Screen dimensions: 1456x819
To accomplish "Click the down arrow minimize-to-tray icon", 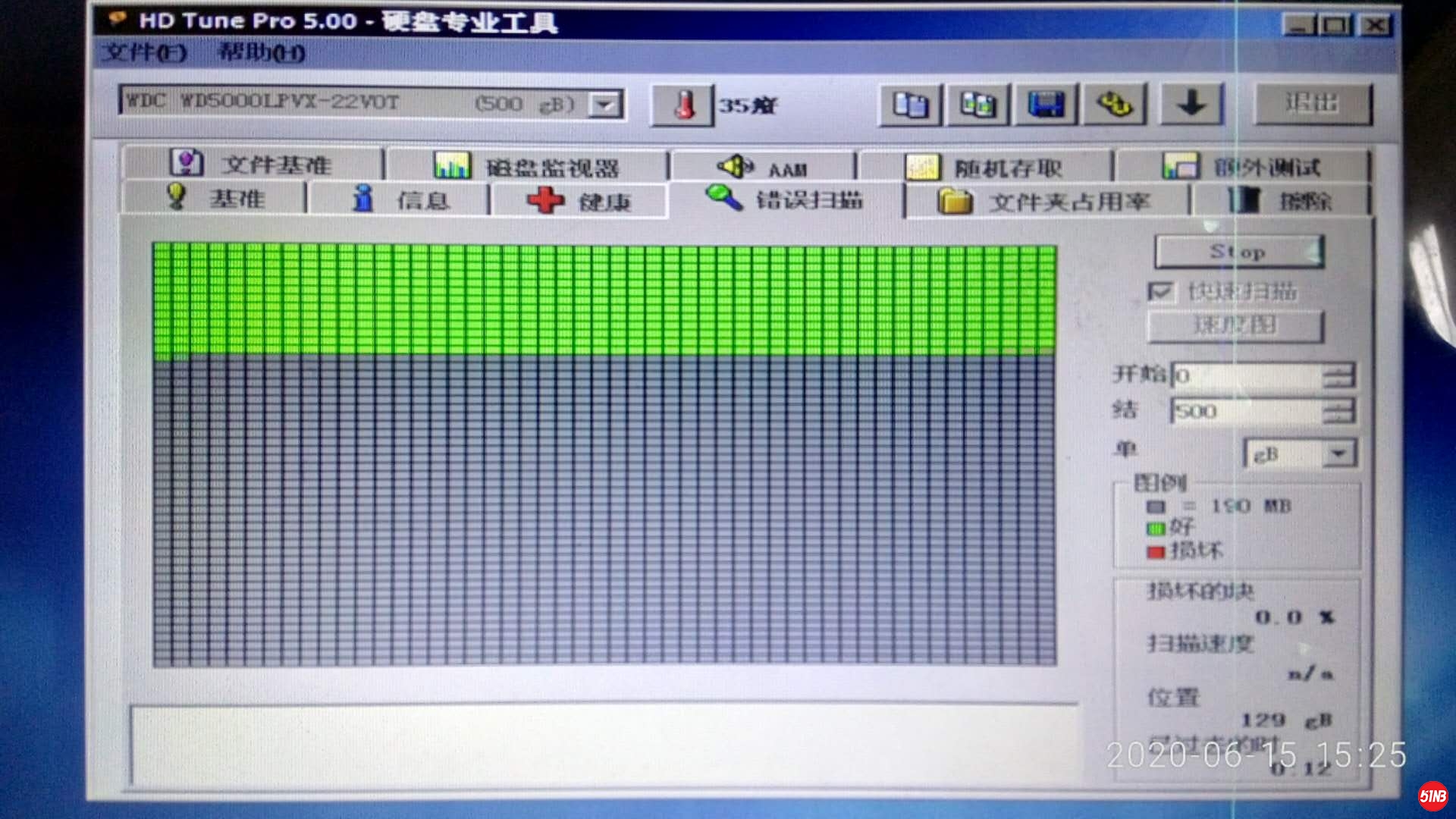I will click(1191, 105).
